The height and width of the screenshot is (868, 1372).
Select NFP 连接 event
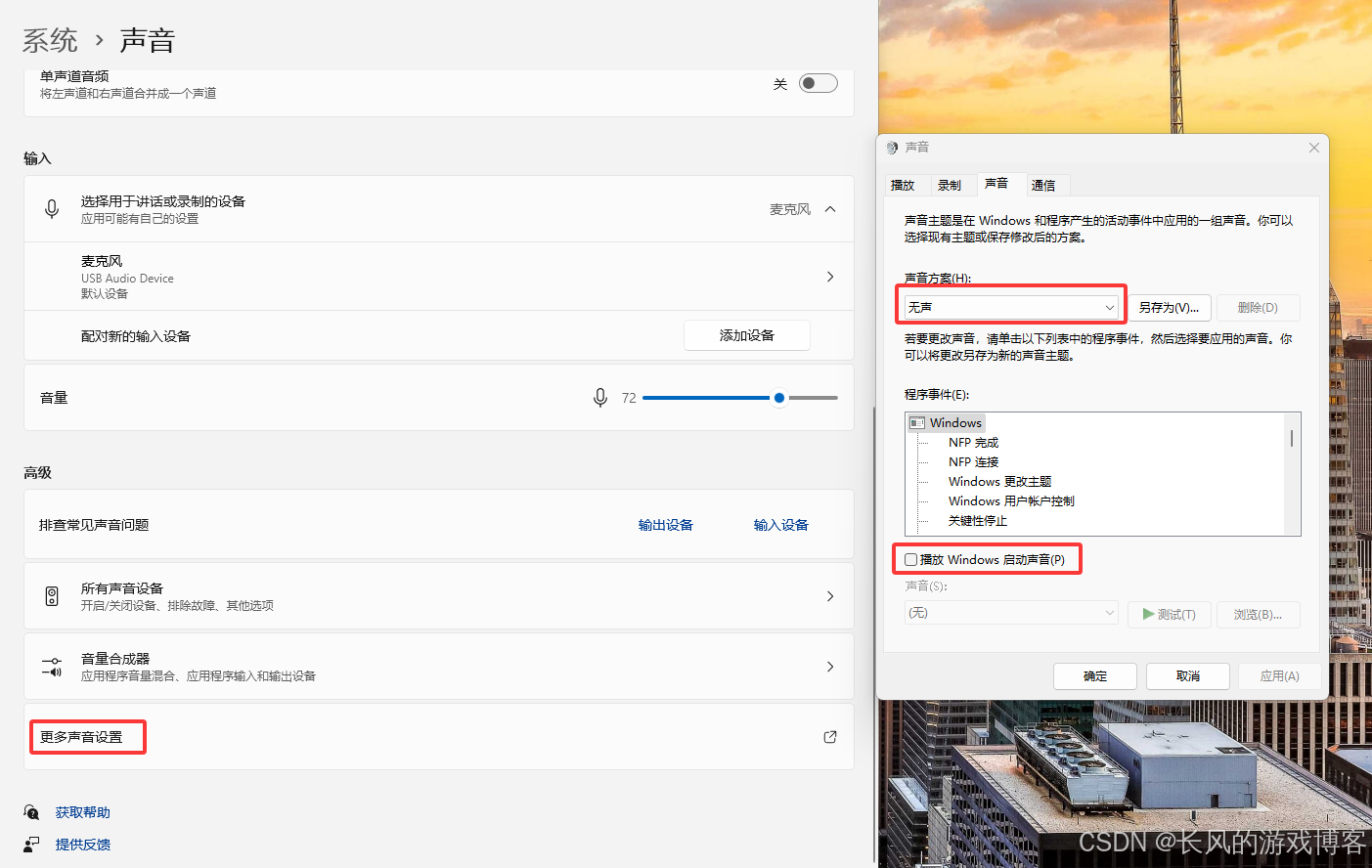pos(973,462)
